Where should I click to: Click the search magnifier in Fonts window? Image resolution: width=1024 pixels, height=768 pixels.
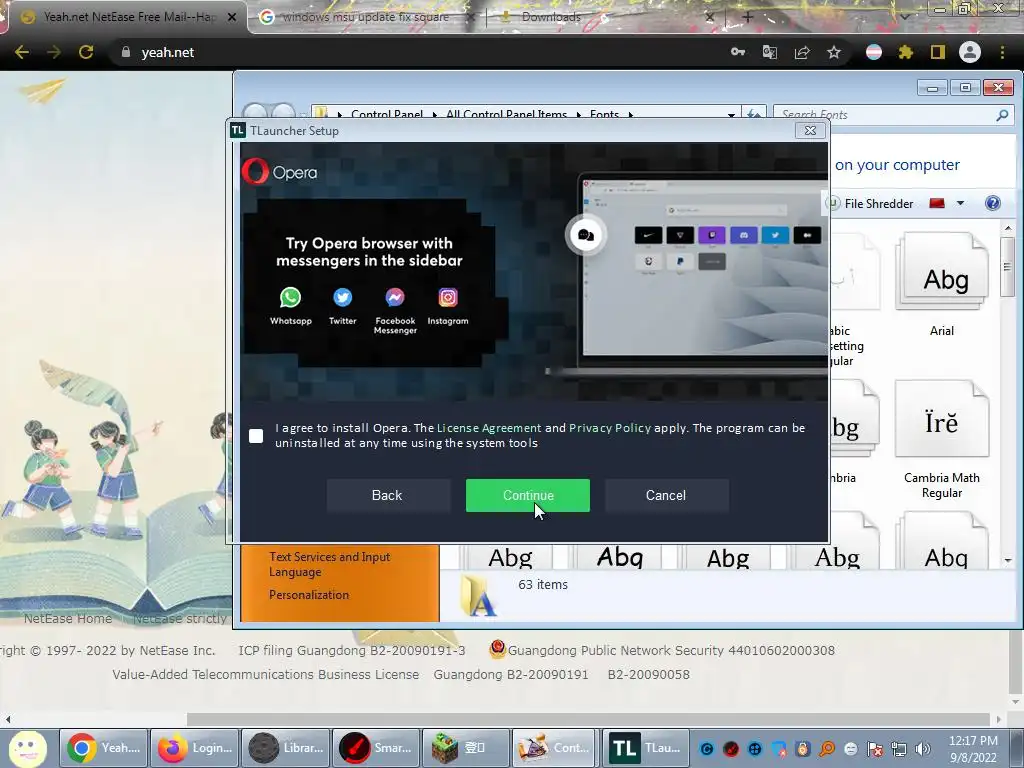(x=1002, y=115)
